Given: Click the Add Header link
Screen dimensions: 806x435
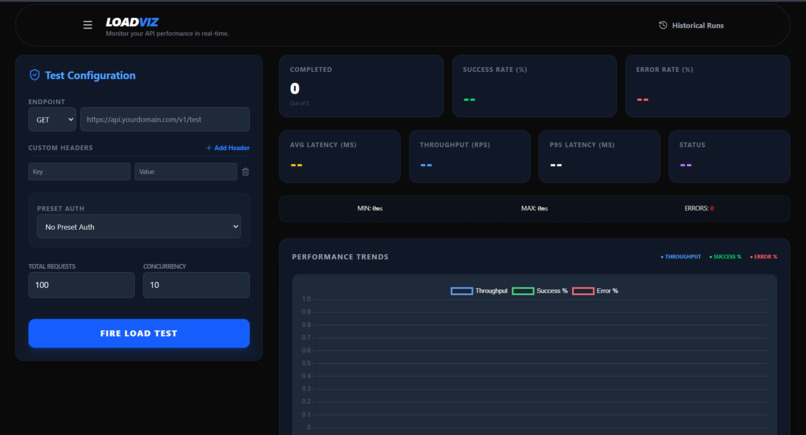Looking at the screenshot, I should [228, 148].
